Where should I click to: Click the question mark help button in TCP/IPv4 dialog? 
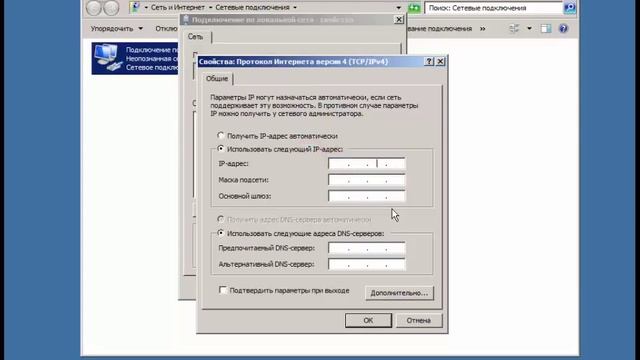coord(429,62)
